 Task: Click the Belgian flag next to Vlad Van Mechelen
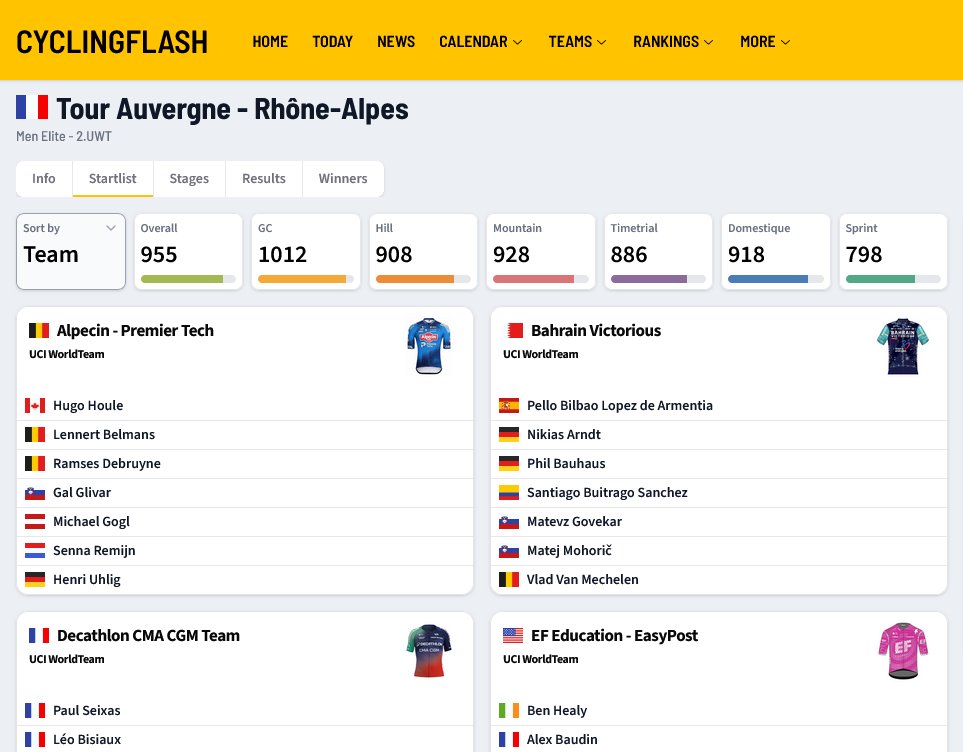(x=509, y=579)
